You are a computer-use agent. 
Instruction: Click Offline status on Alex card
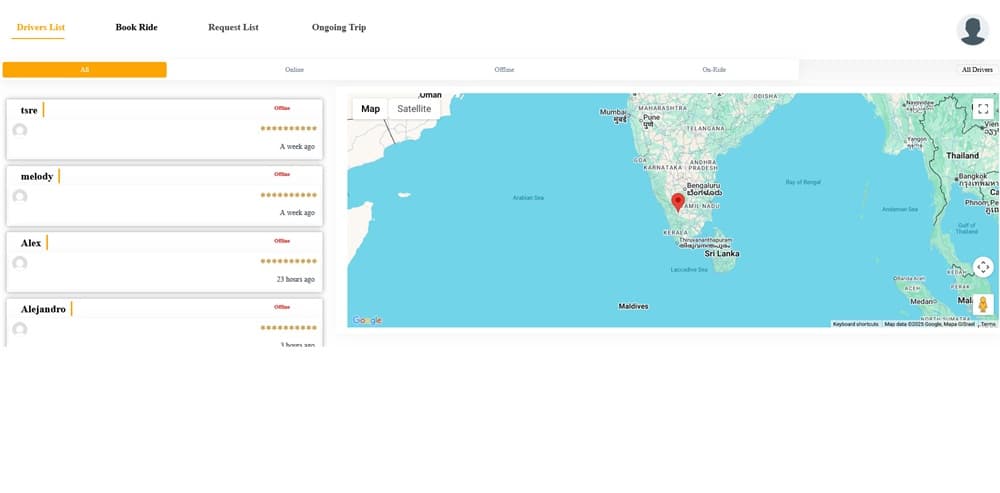pos(282,241)
